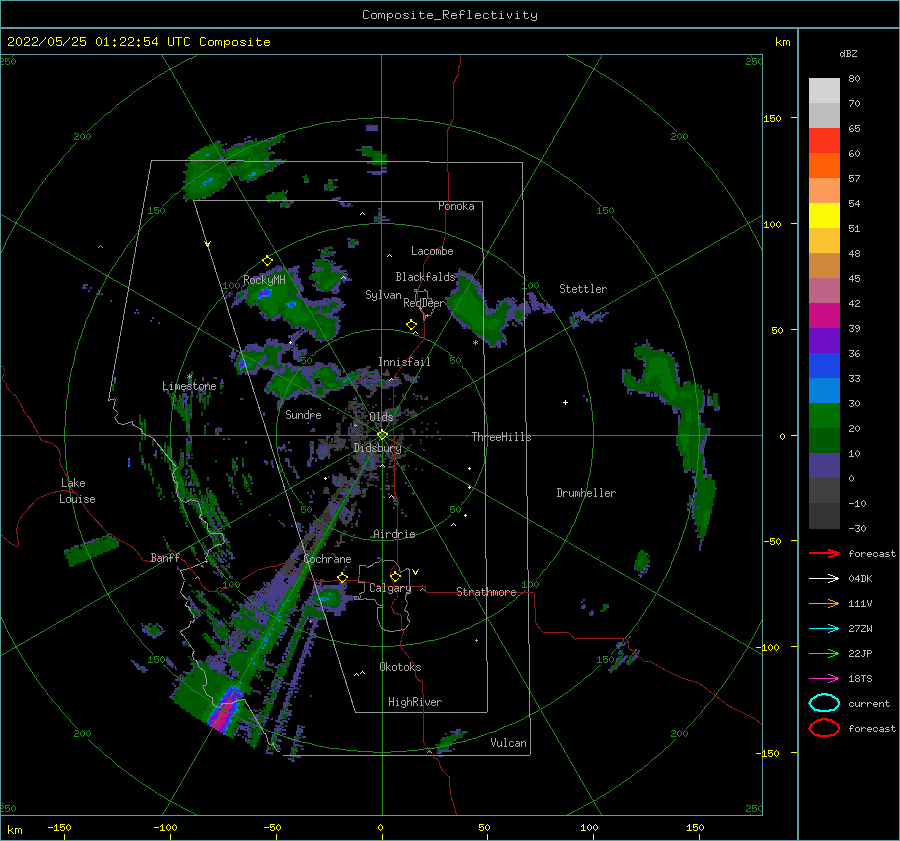Screen dimensions: 900x841
Task: Click the Strathmore town label
Action: (x=486, y=592)
